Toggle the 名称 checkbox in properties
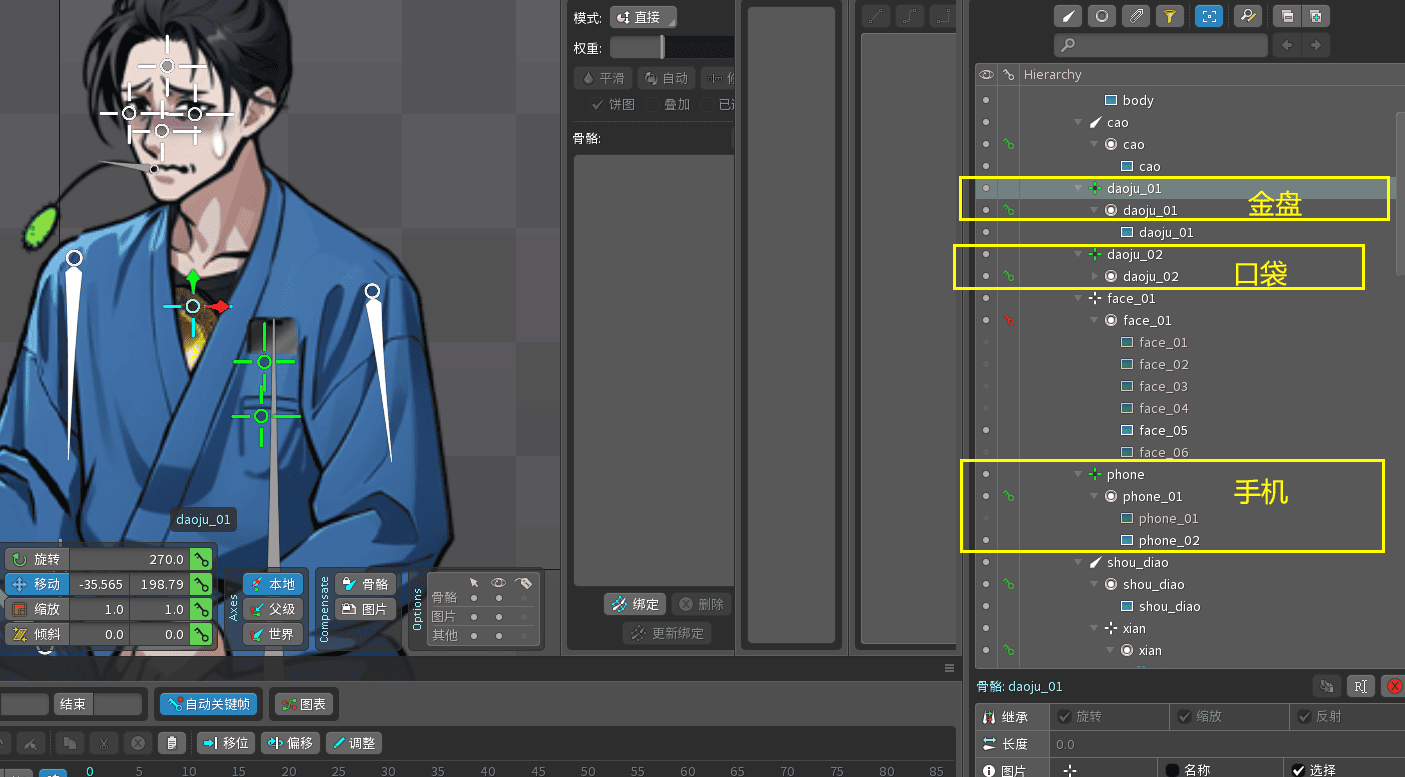This screenshot has width=1405, height=777. tap(1172, 769)
